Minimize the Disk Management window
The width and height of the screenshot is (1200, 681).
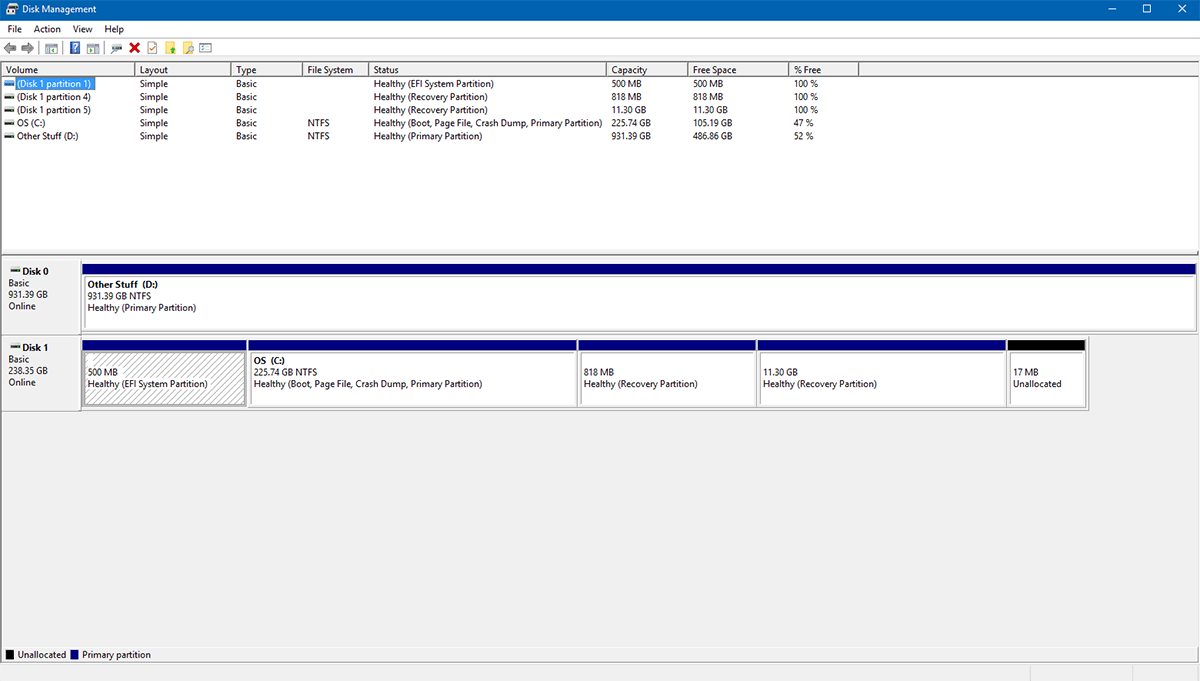pyautogui.click(x=1112, y=9)
